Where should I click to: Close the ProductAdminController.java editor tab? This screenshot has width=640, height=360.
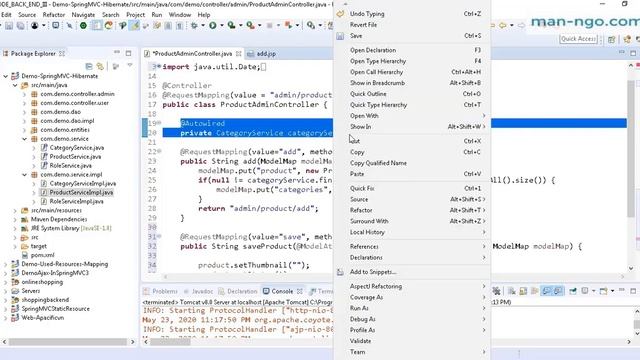coord(239,53)
